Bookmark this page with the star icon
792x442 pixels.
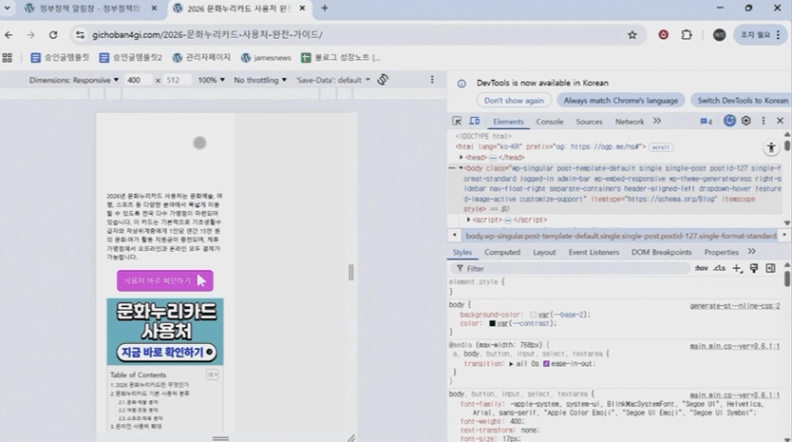(x=632, y=34)
